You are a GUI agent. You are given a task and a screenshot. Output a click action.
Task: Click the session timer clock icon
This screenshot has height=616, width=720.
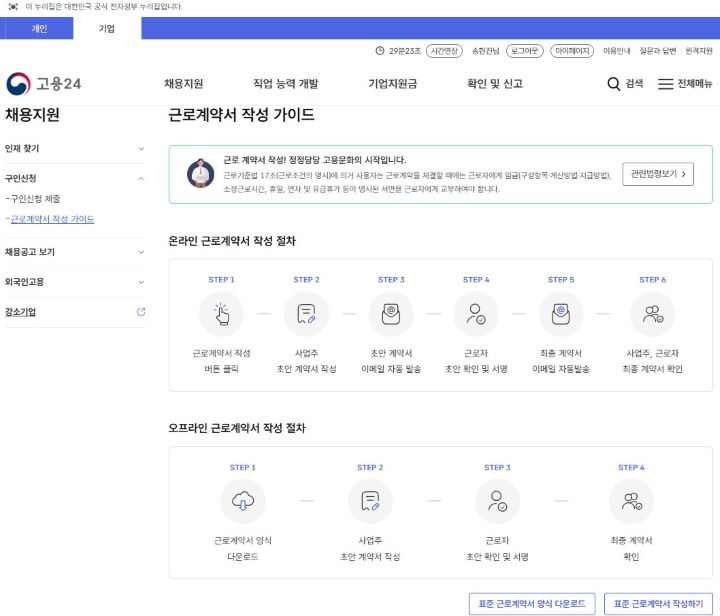[380, 51]
